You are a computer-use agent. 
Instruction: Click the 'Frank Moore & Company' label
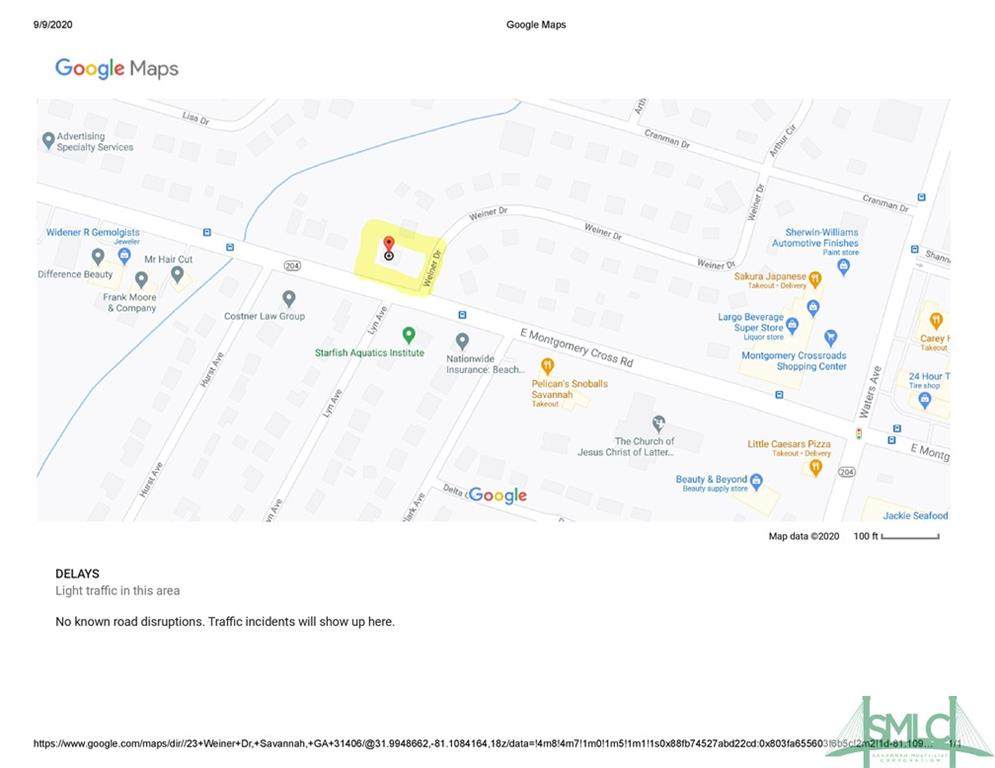point(130,302)
